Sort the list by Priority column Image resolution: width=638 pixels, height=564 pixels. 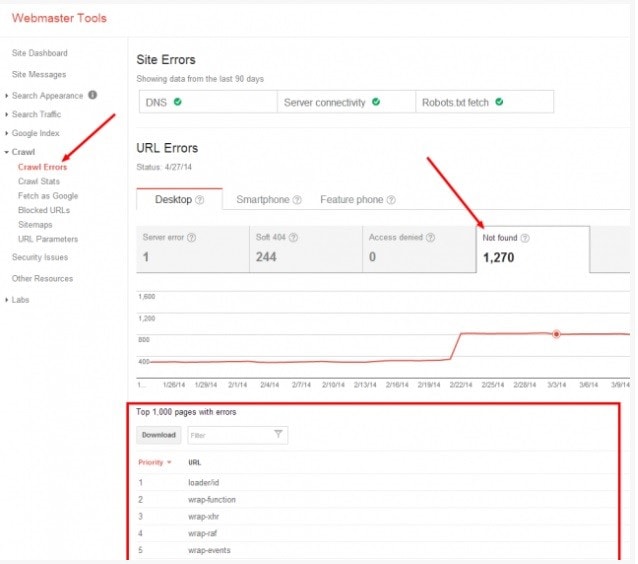(x=154, y=463)
